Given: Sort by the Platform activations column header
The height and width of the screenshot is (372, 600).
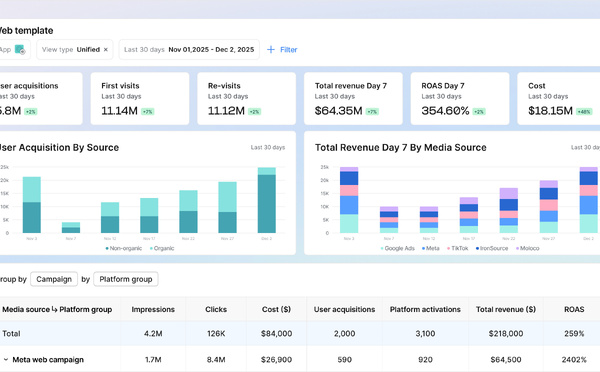Looking at the screenshot, I should (425, 309).
